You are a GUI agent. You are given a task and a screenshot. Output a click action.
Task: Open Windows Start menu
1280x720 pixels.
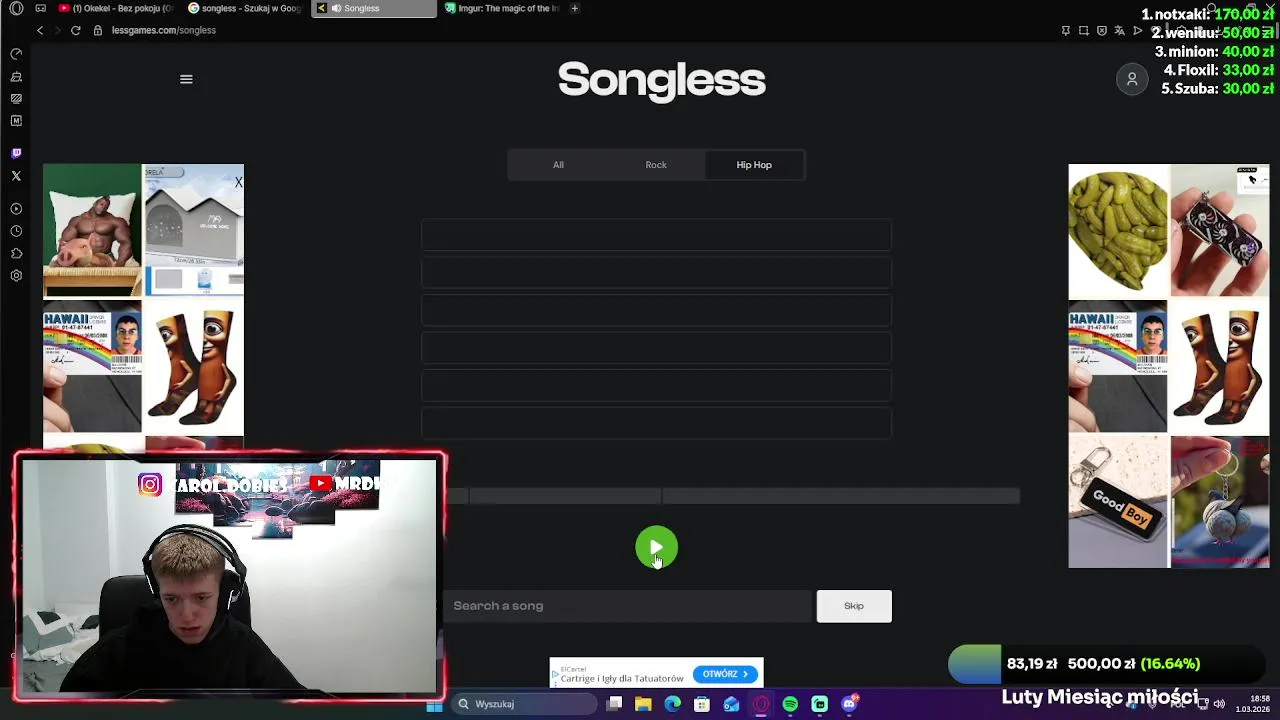coord(434,704)
